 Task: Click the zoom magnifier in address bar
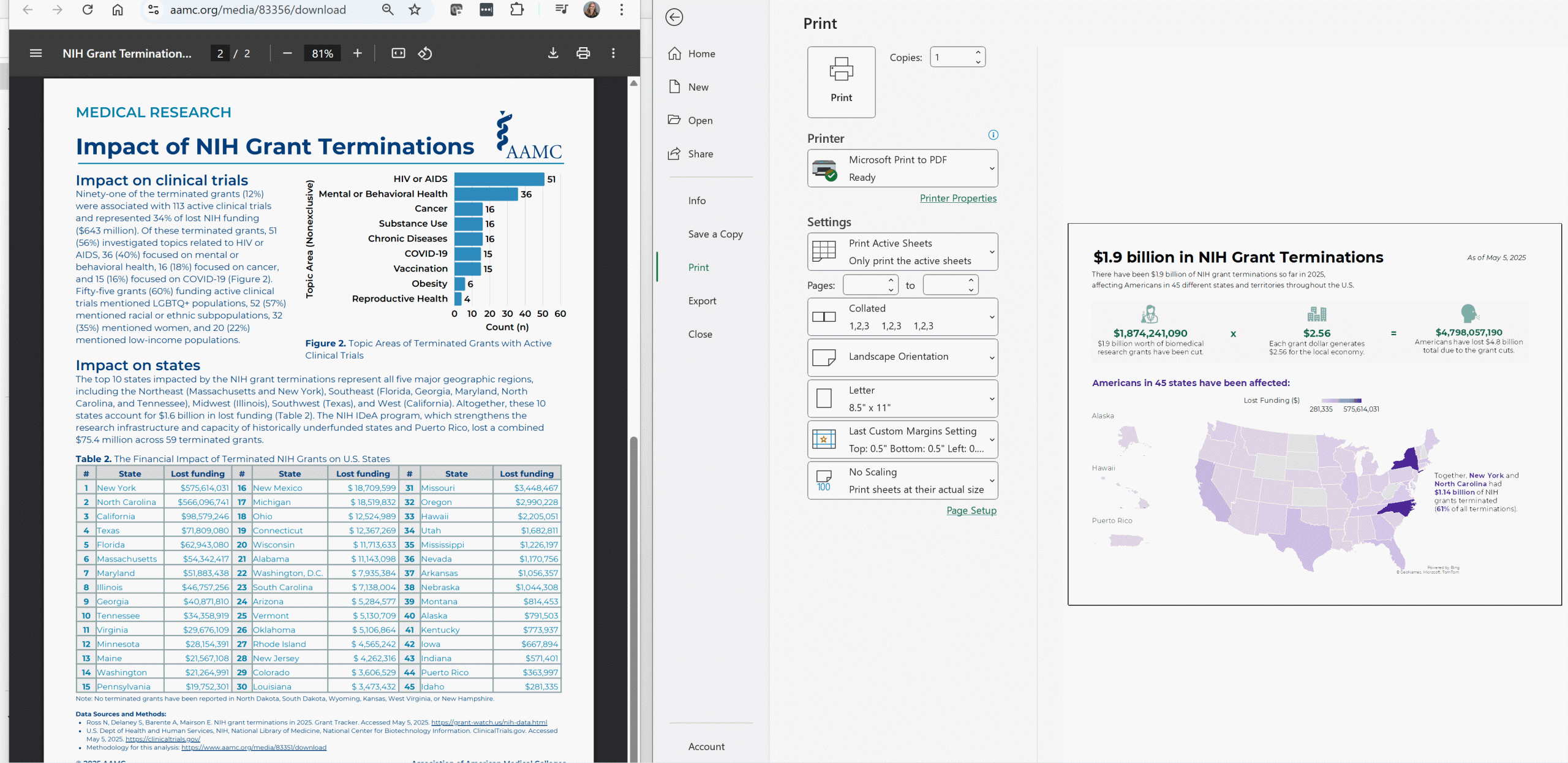(x=388, y=10)
